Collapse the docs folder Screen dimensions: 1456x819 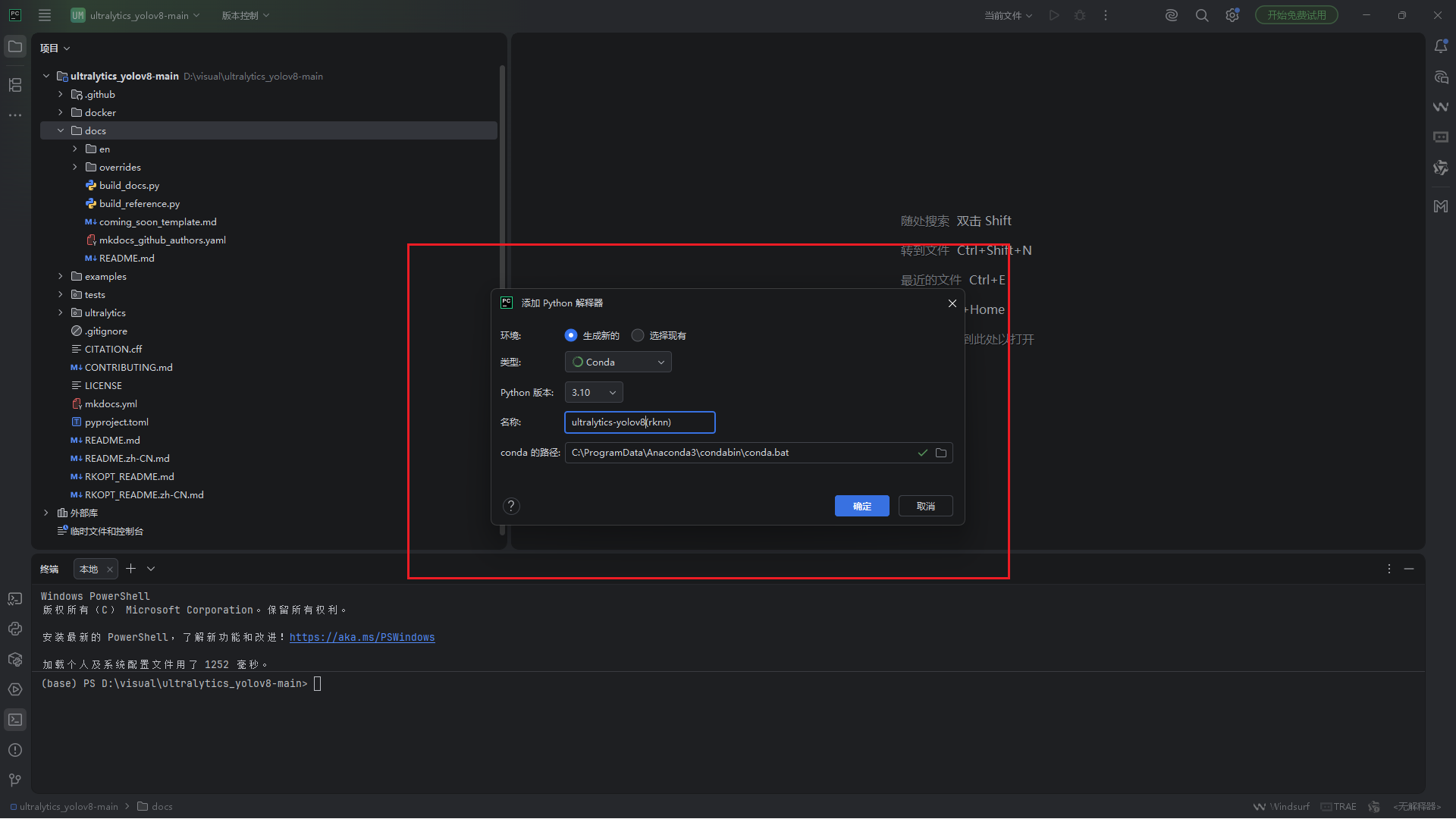(x=61, y=131)
